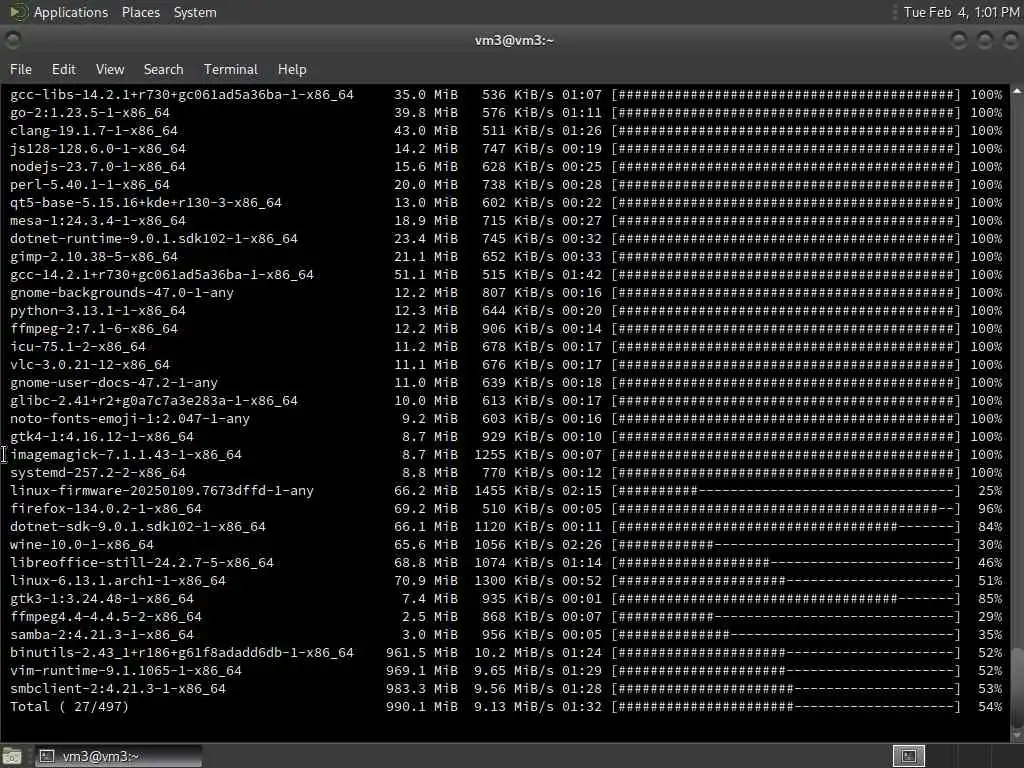Click the vm3@vm3:~ taskbar window button
The width and height of the screenshot is (1024, 768).
pos(118,756)
